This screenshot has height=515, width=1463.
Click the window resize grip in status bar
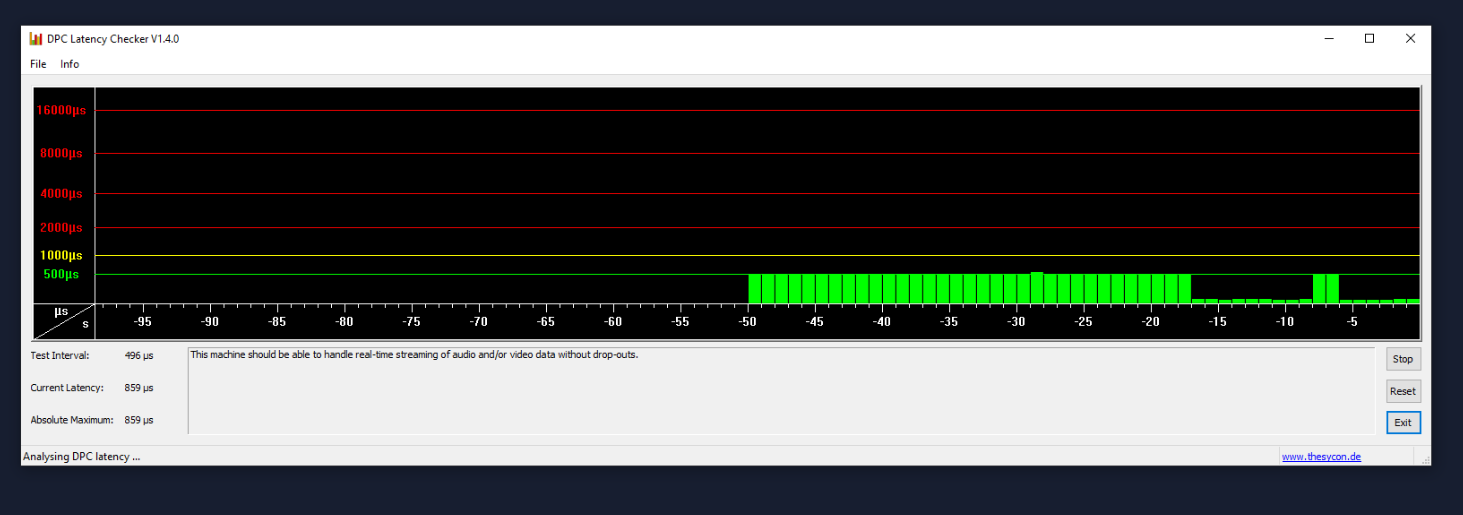(x=1422, y=458)
